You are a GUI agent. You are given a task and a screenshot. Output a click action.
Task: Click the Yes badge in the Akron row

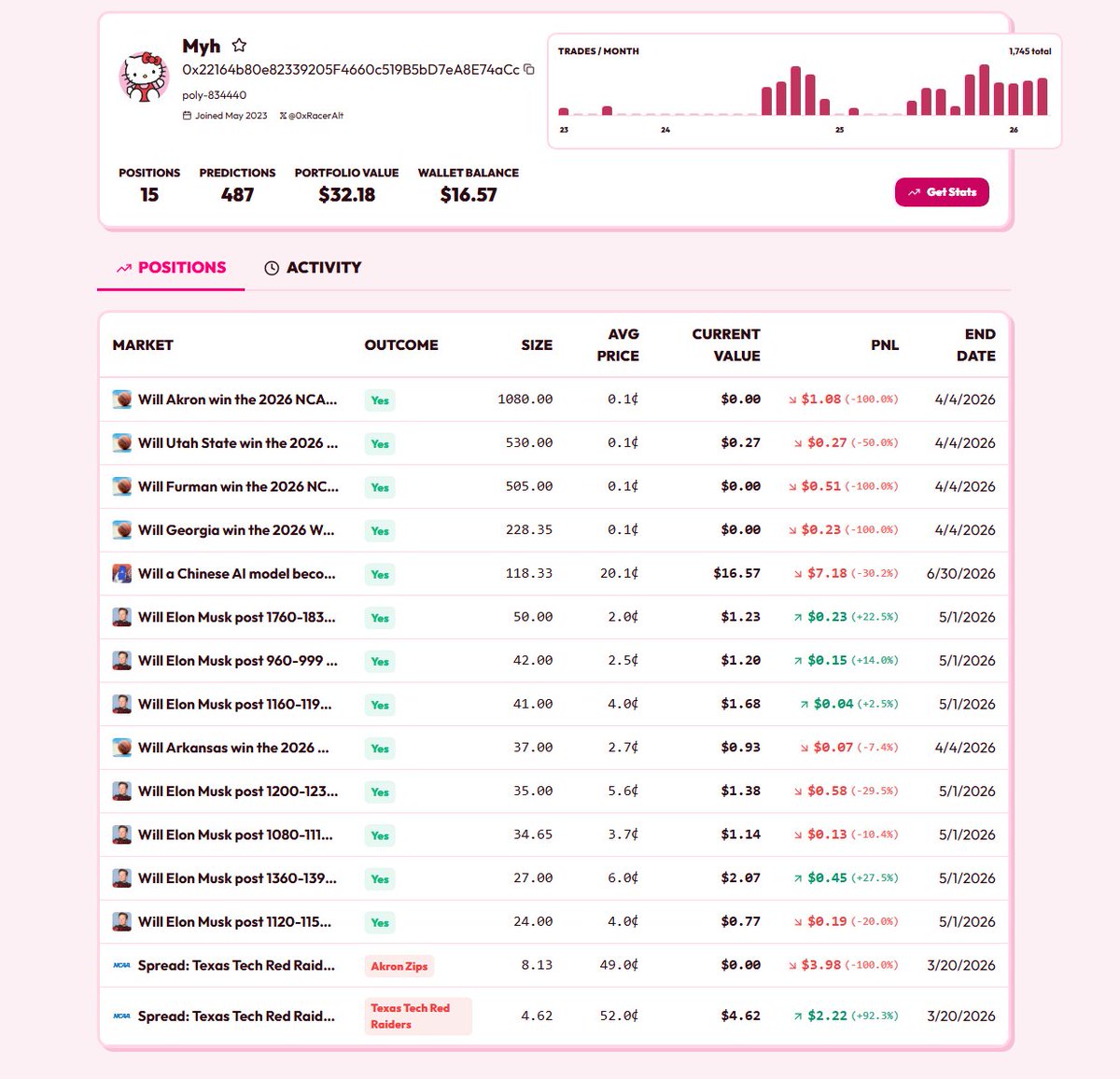point(380,400)
